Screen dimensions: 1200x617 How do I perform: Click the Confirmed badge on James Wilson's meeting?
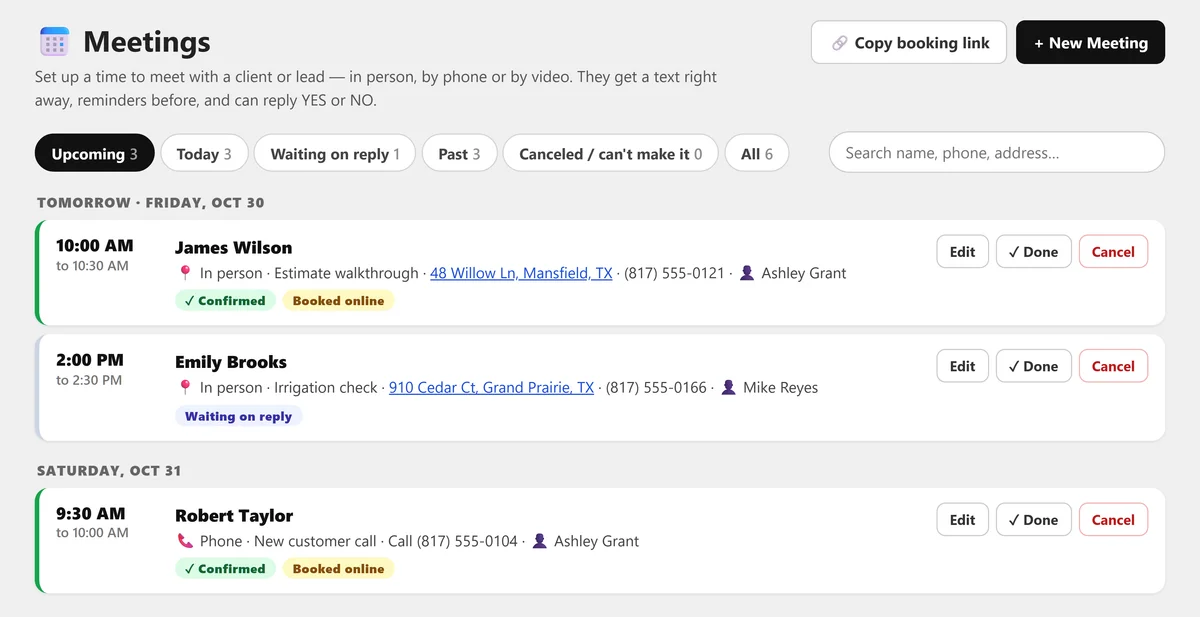pos(225,301)
